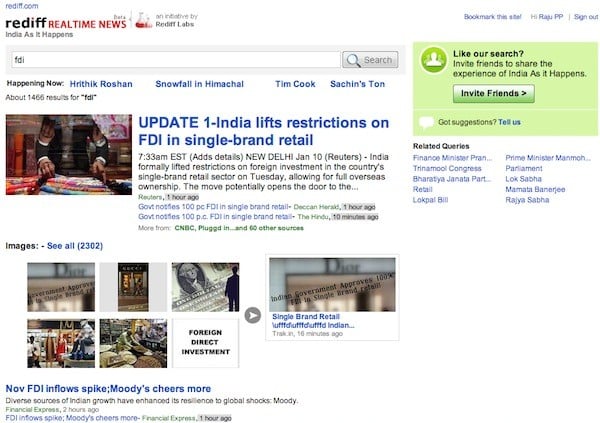The width and height of the screenshot is (600, 423).
Task: Focus the search input containing fdi
Action: point(175,60)
